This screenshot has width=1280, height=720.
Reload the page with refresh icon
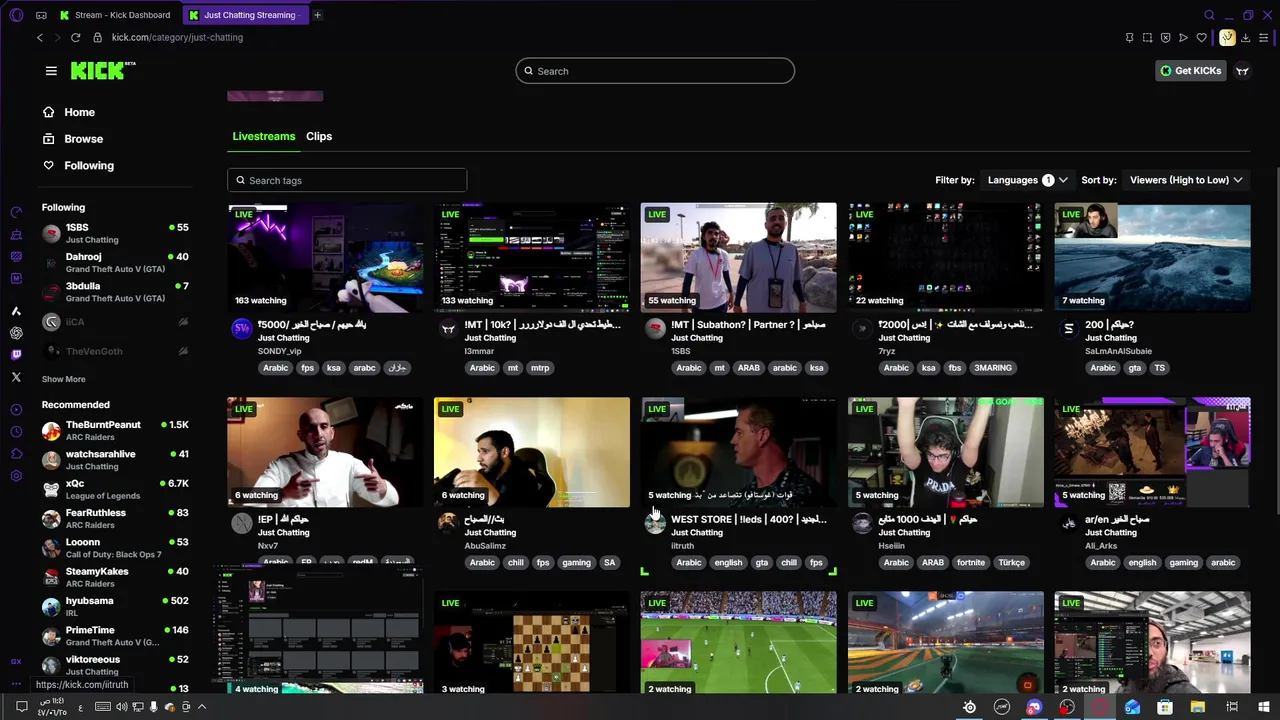pyautogui.click(x=75, y=37)
